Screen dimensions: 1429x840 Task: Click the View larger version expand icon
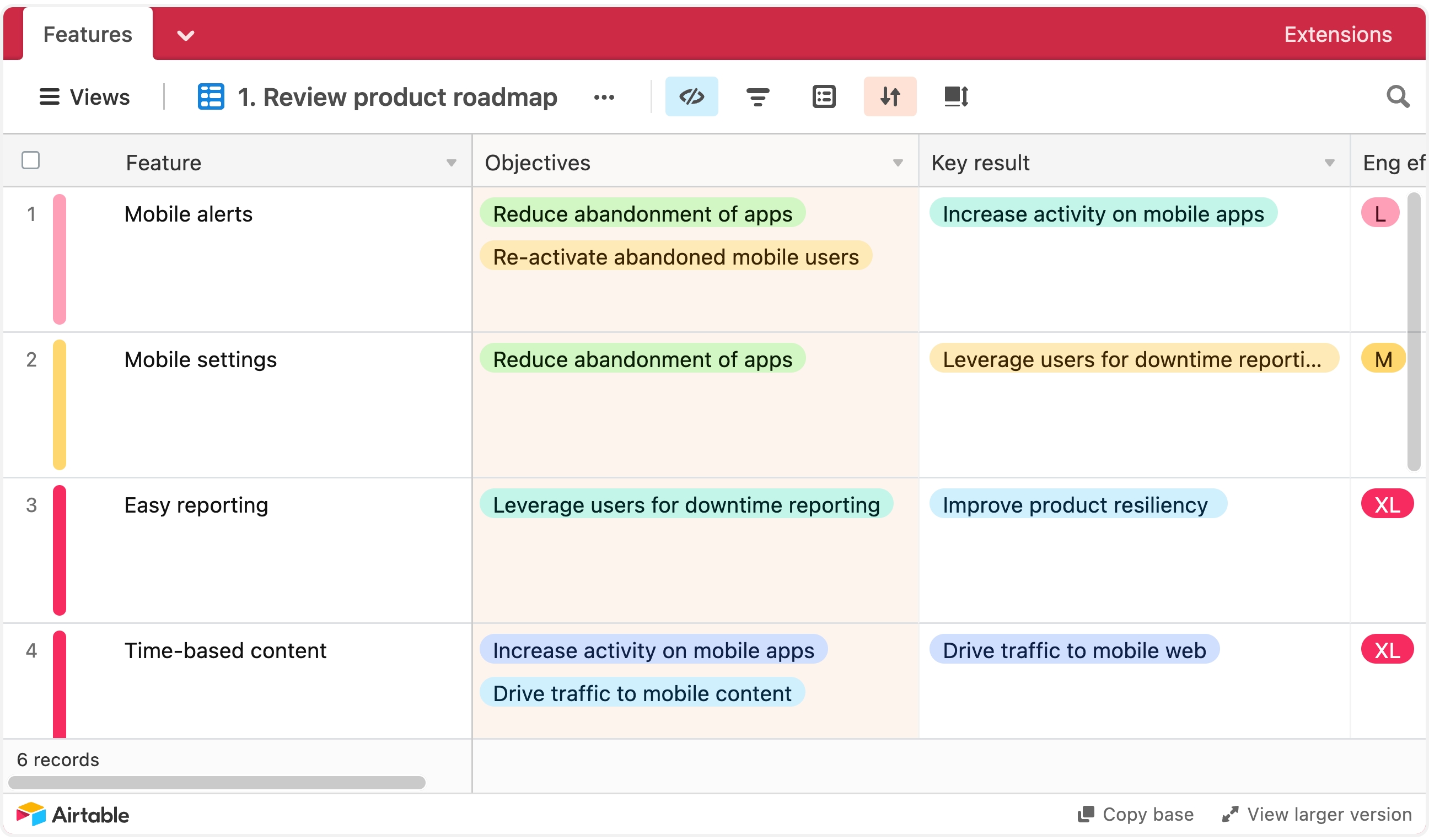(1230, 815)
